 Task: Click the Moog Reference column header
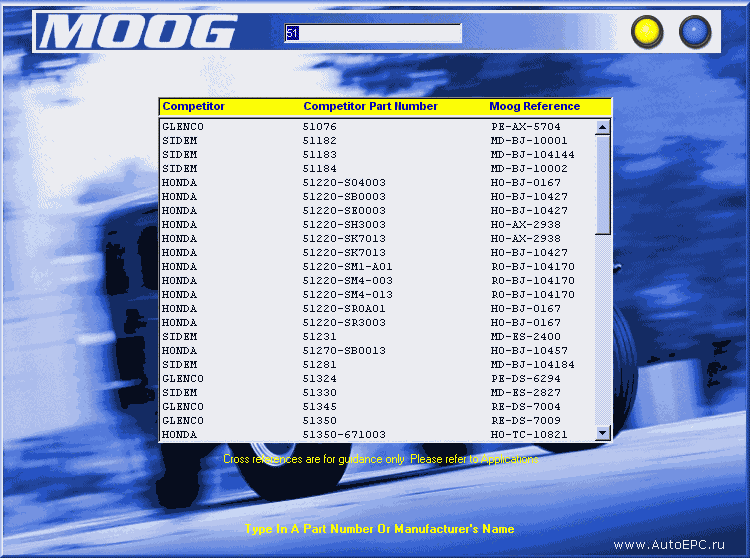pos(534,106)
